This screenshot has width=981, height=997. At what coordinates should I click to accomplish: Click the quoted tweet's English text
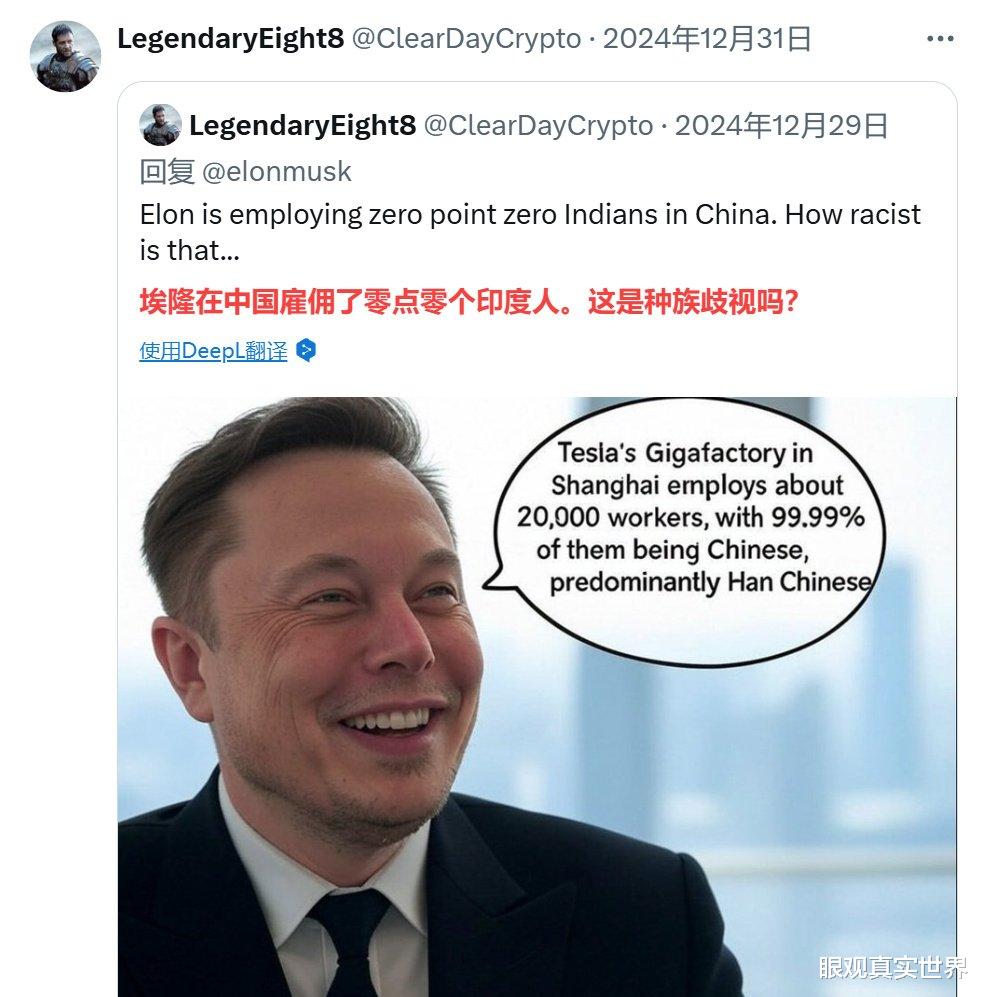530,233
